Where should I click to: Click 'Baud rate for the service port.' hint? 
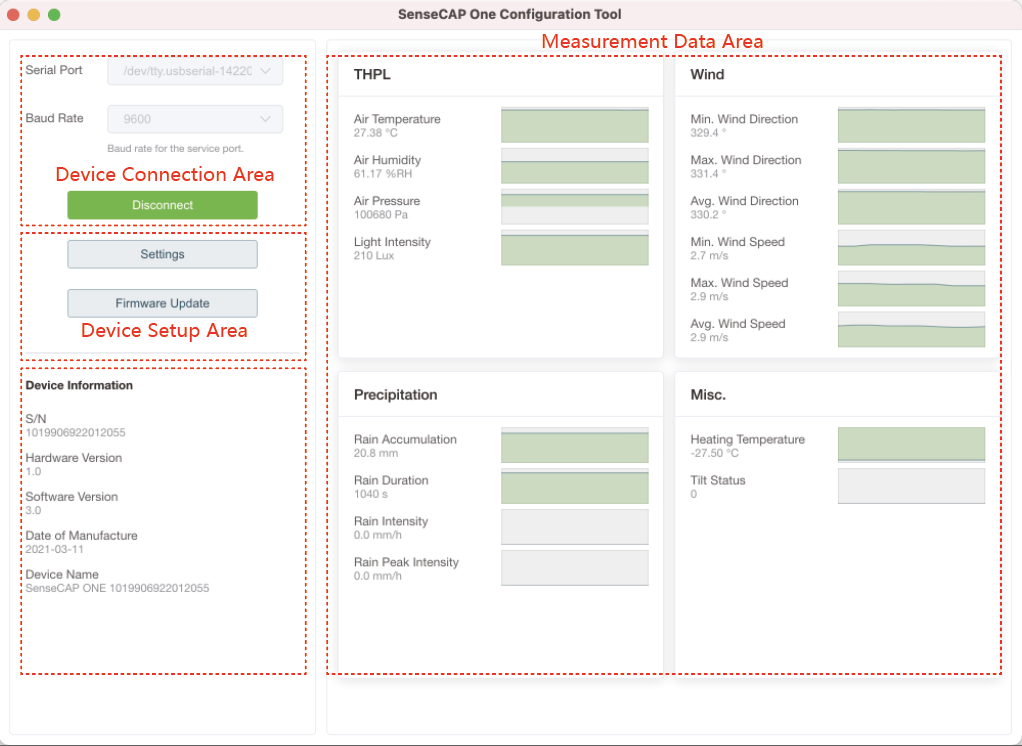pos(175,149)
